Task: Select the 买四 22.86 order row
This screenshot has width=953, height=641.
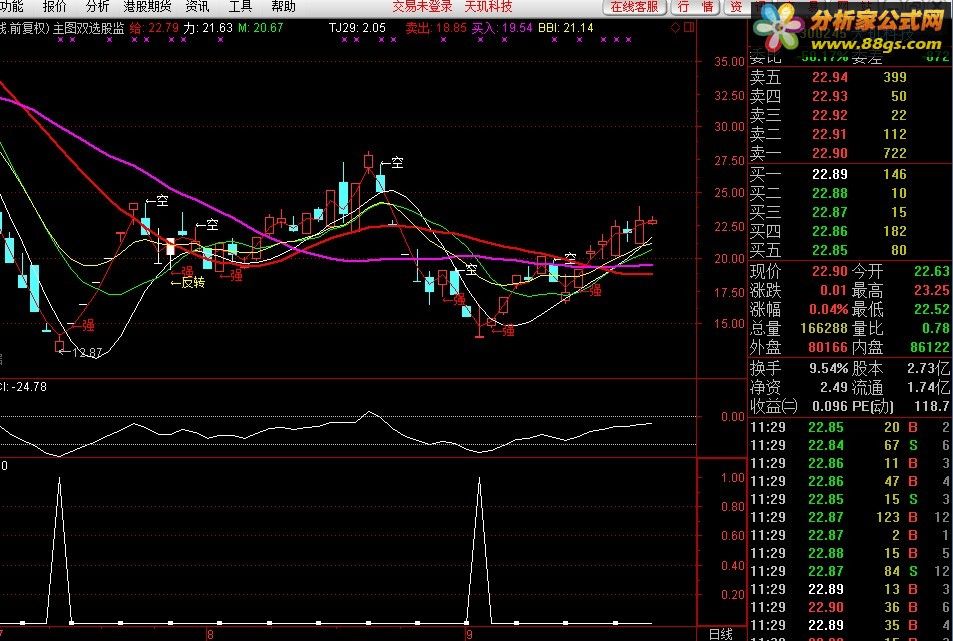Action: pyautogui.click(x=849, y=231)
